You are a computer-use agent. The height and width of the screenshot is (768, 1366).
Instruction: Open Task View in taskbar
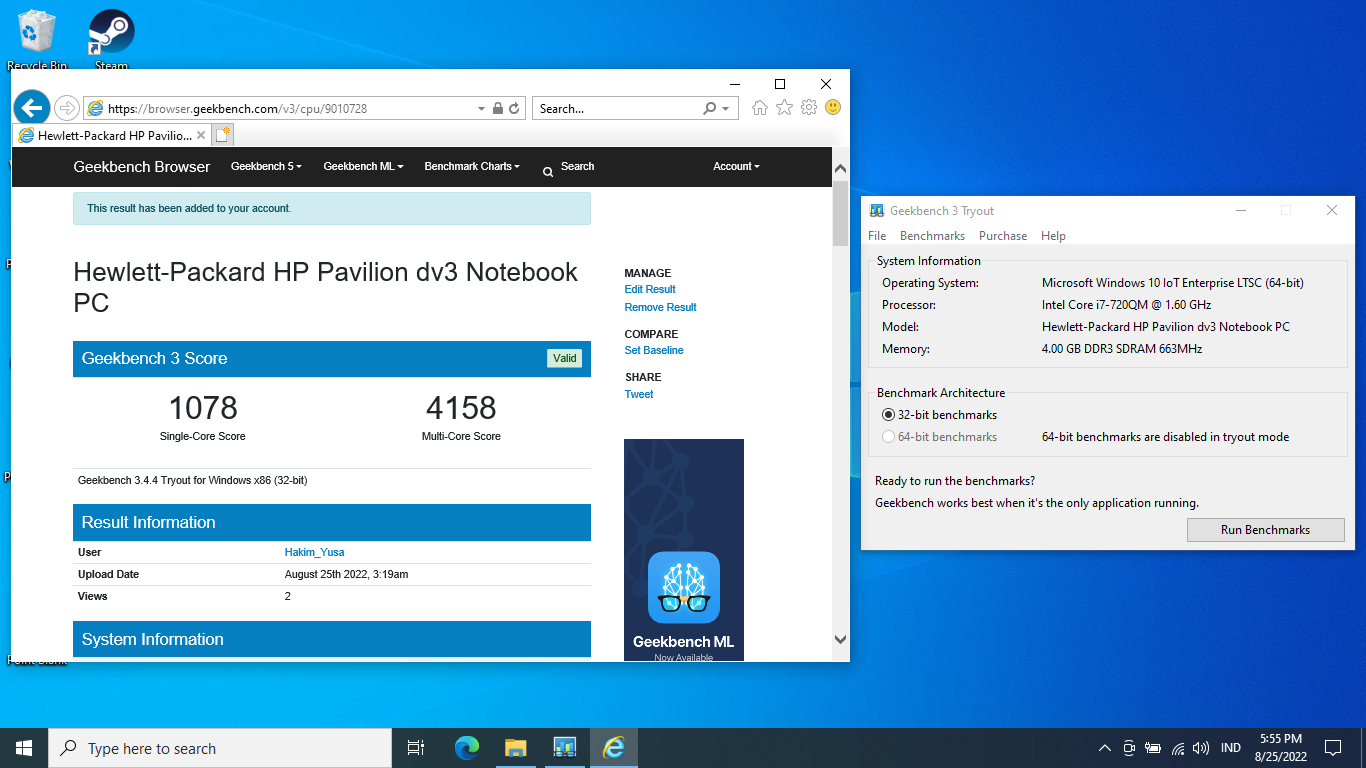pos(416,748)
